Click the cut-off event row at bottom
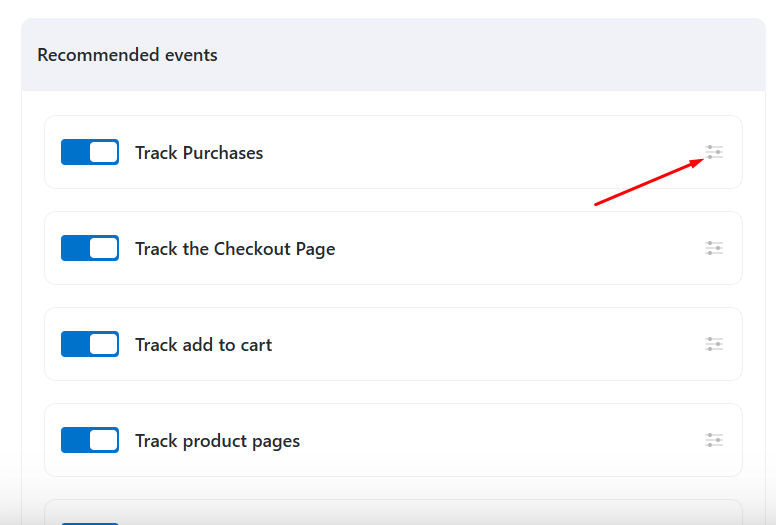Screen dimensions: 776x525 (400, 513)
